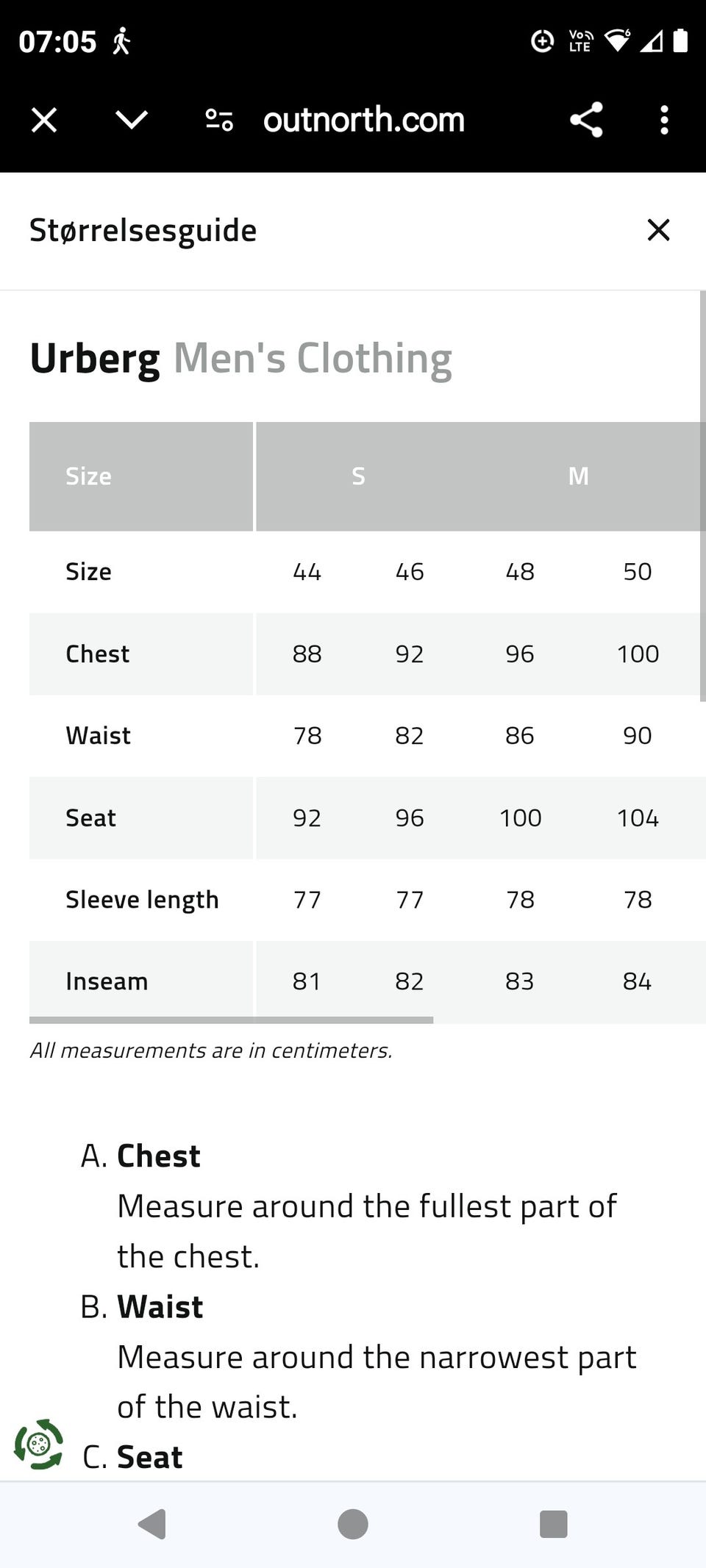The image size is (706, 1568).
Task: Open site settings tune icon
Action: tap(219, 120)
